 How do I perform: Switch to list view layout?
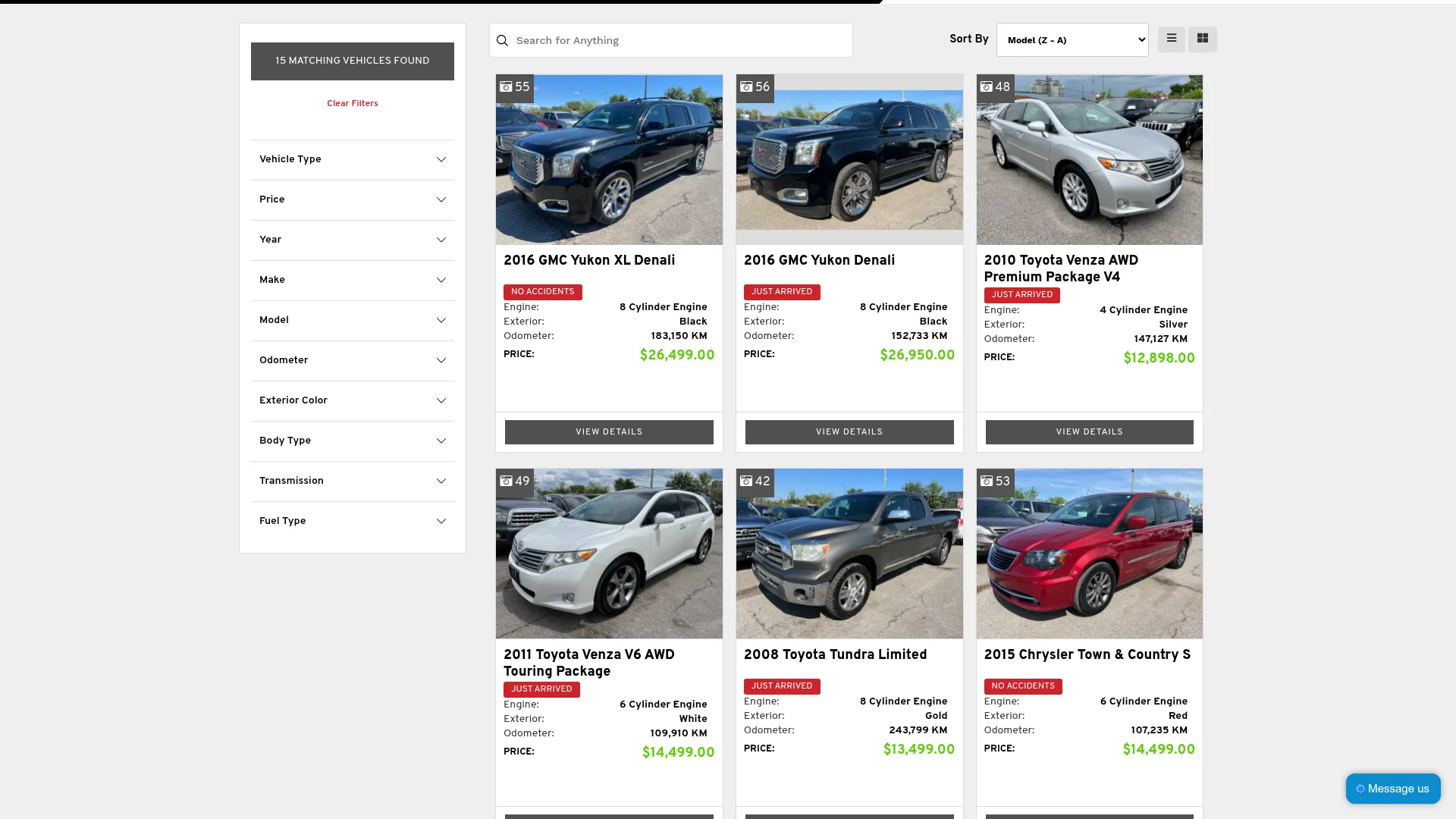tap(1171, 39)
